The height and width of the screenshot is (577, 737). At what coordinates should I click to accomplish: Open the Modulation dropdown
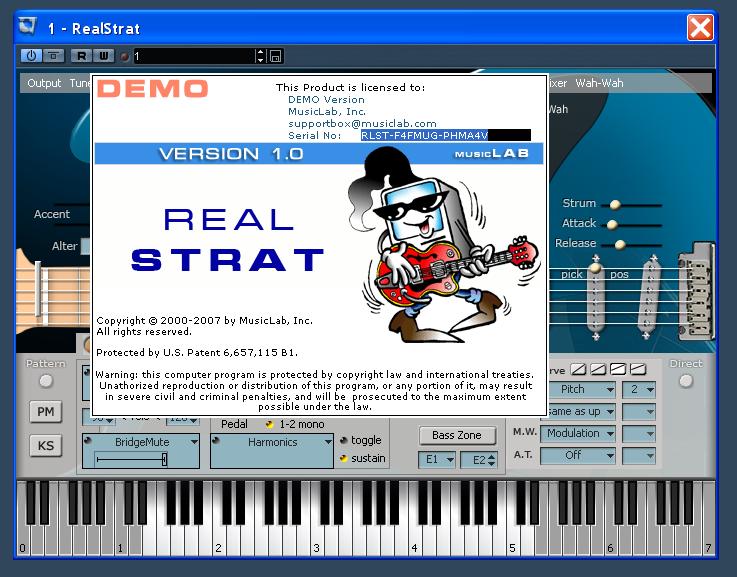pos(578,433)
